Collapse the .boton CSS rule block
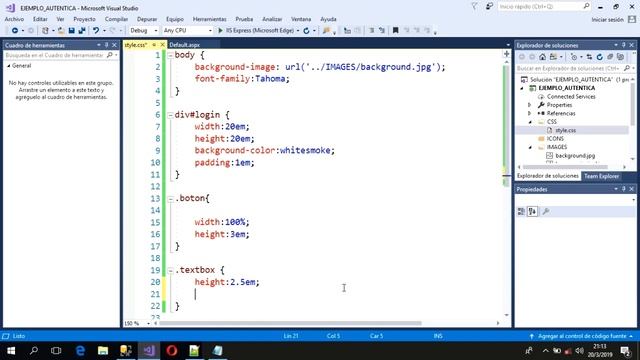Screen dimensions: 640x360 coord(170,199)
